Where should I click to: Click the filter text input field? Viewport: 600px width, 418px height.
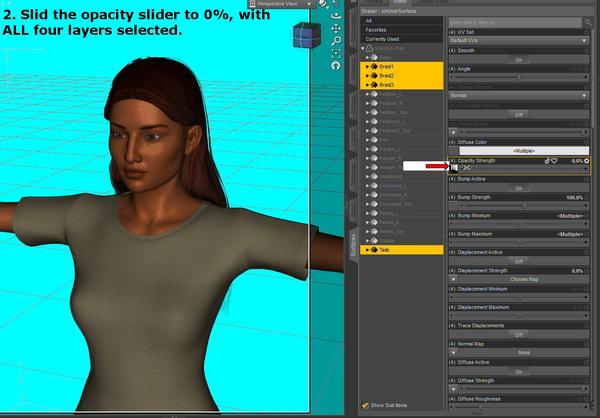515,23
